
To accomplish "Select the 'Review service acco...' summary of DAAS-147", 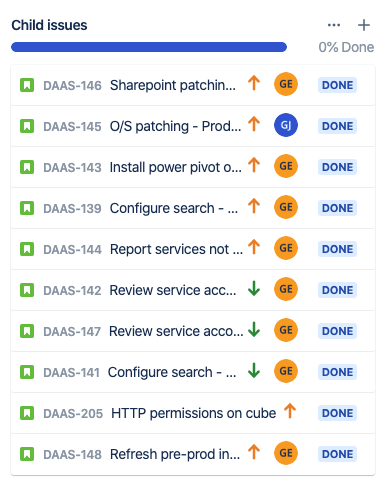I will 176,331.
